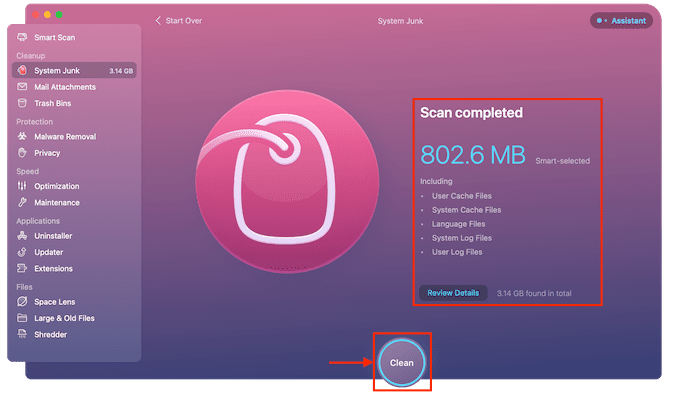Select Large & Old Files item
Screen dimensions: 673x400
[74, 318]
